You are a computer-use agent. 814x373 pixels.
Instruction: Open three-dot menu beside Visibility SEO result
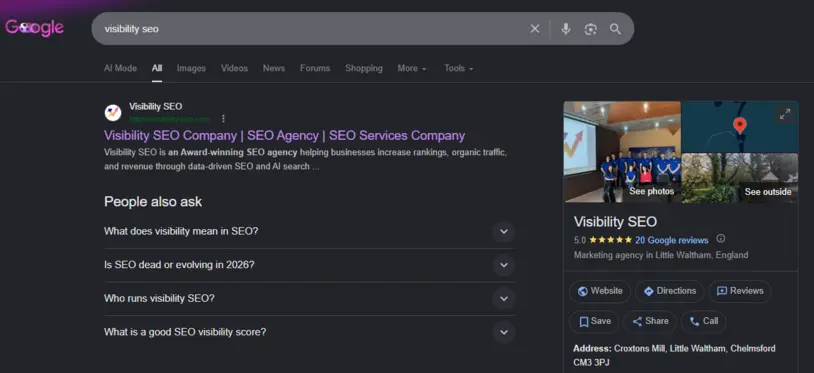click(x=223, y=119)
